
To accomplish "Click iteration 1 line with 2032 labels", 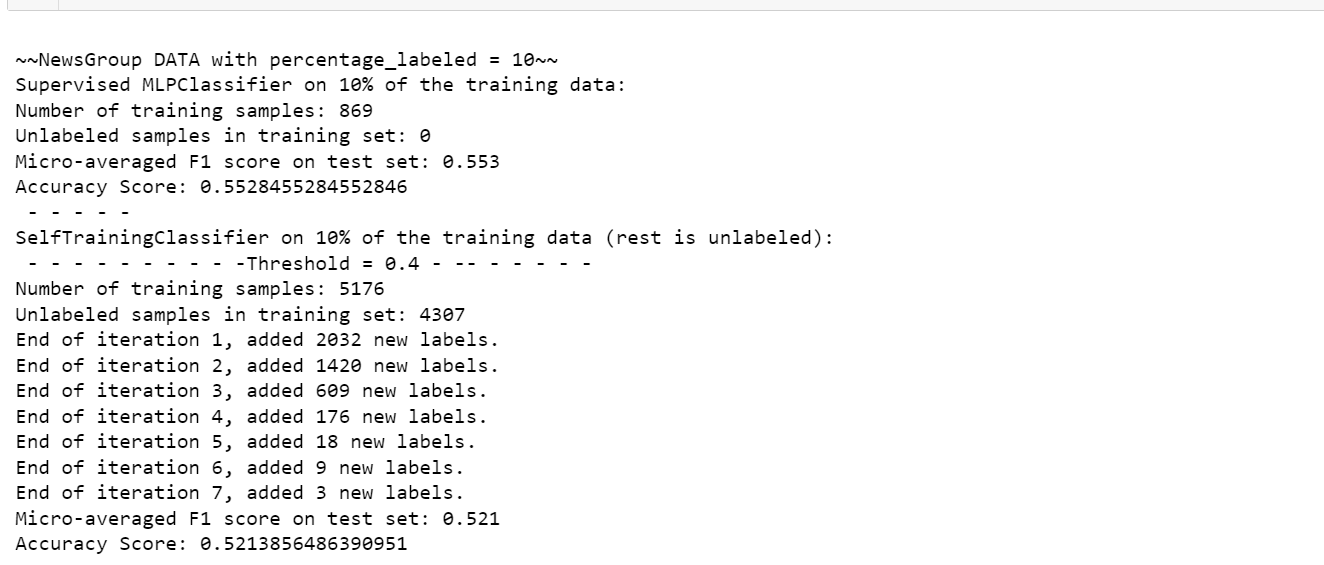I will point(257,340).
